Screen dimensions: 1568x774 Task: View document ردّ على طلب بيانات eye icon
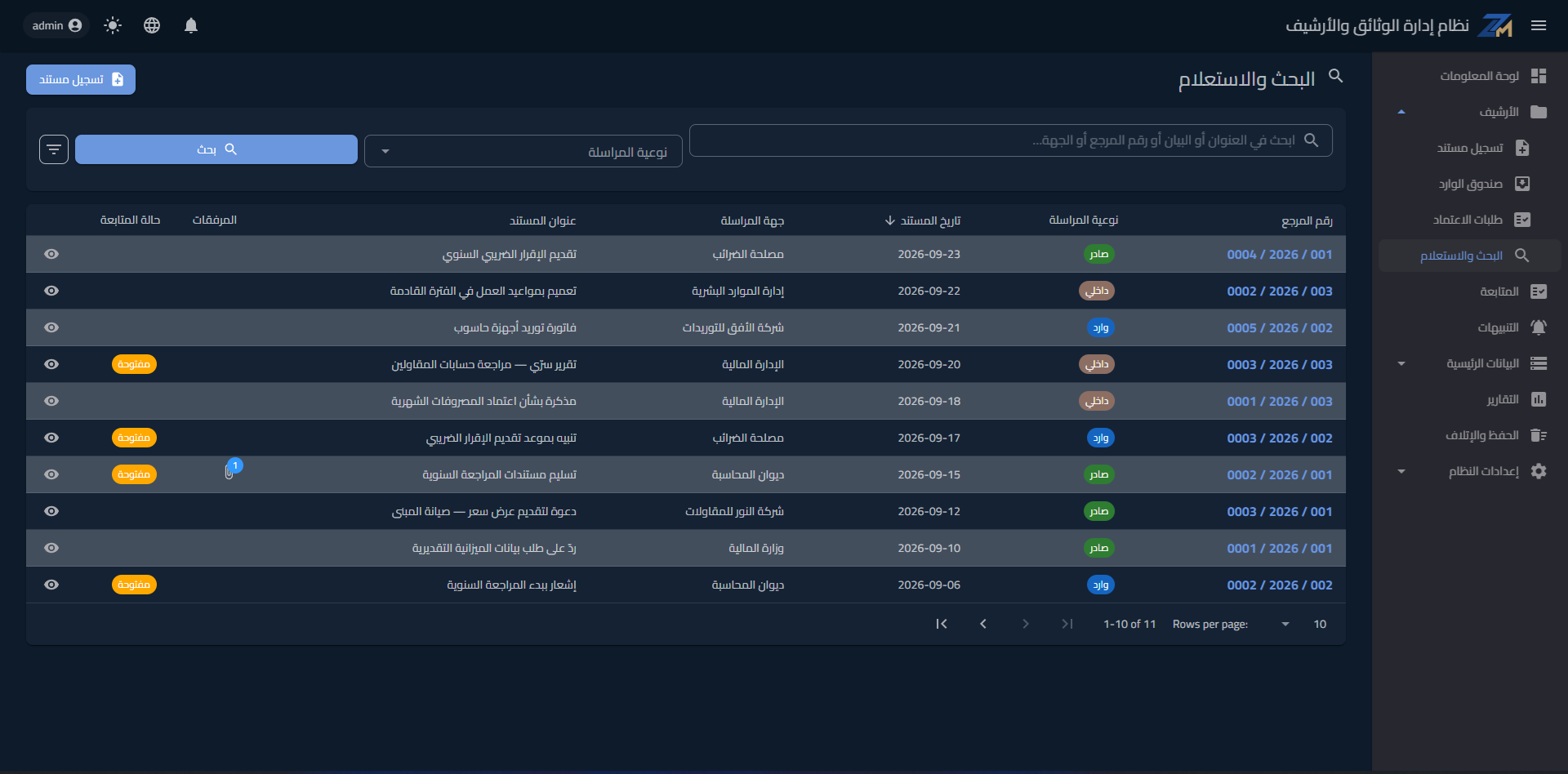click(x=51, y=548)
